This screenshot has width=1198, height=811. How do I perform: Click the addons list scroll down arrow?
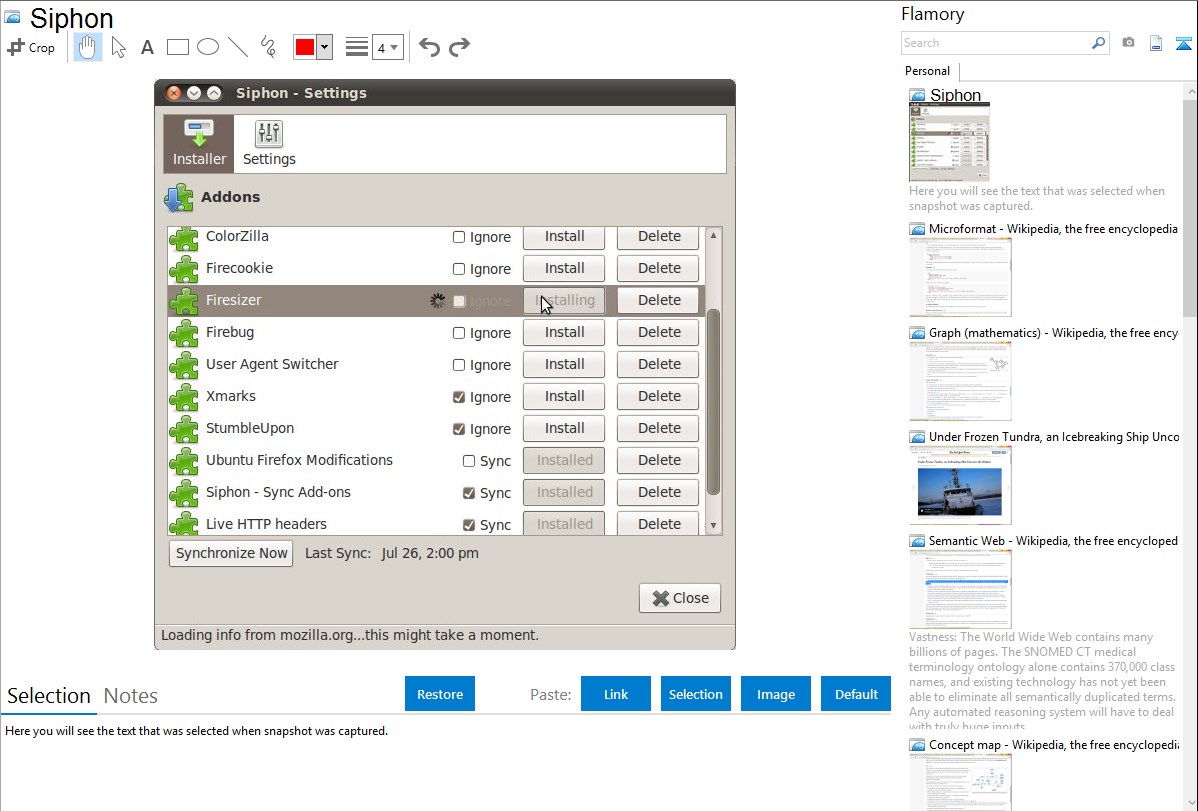[714, 525]
